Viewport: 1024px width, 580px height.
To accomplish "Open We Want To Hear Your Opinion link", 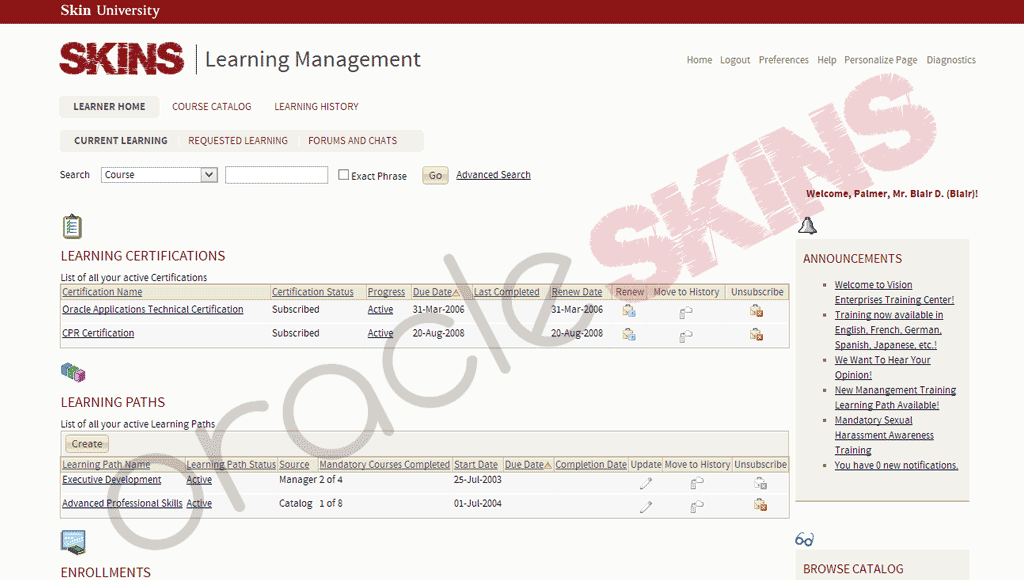I will pyautogui.click(x=882, y=367).
